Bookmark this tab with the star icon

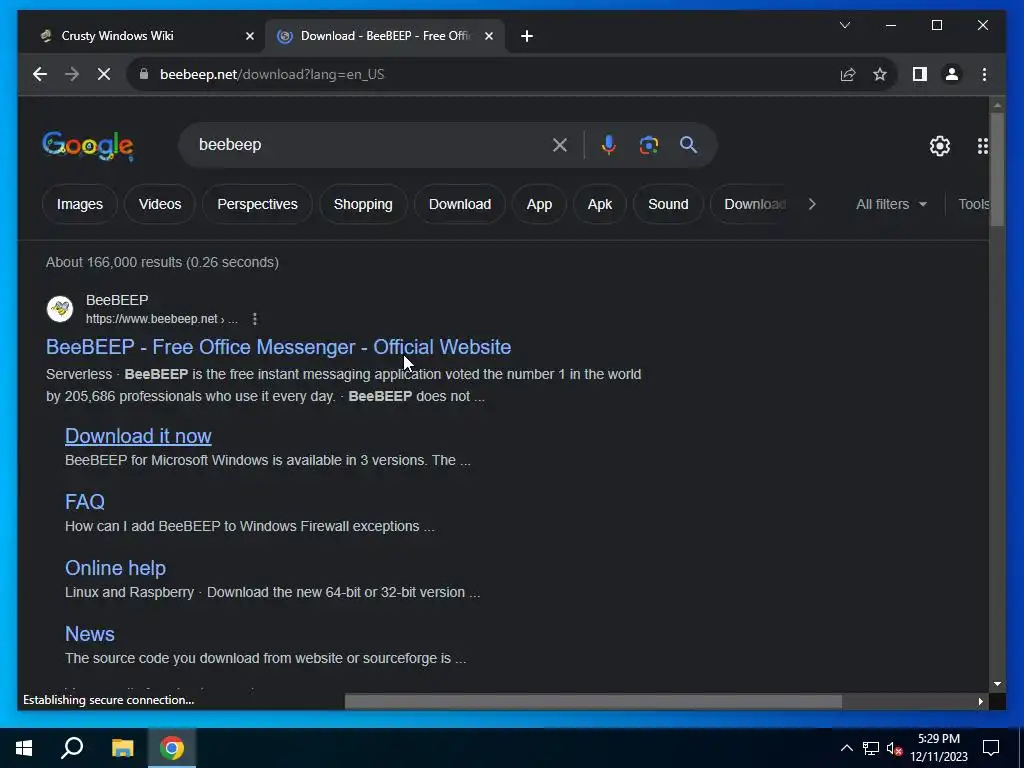[880, 74]
